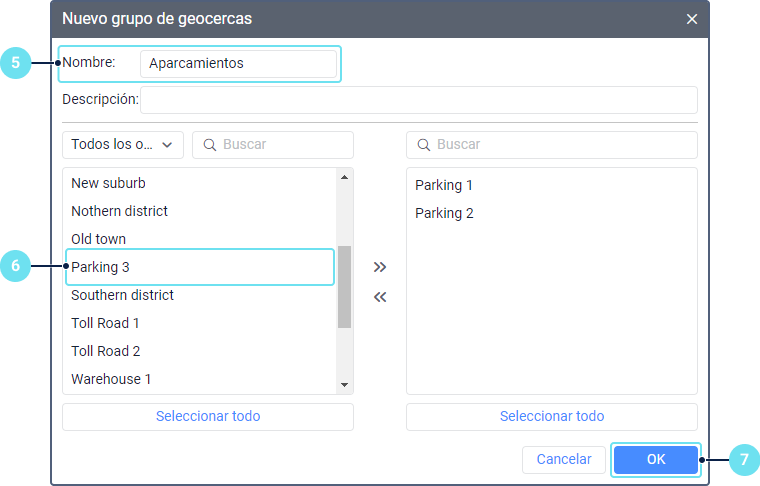Confirm with the OK button
The image size is (760, 486).
click(x=655, y=460)
